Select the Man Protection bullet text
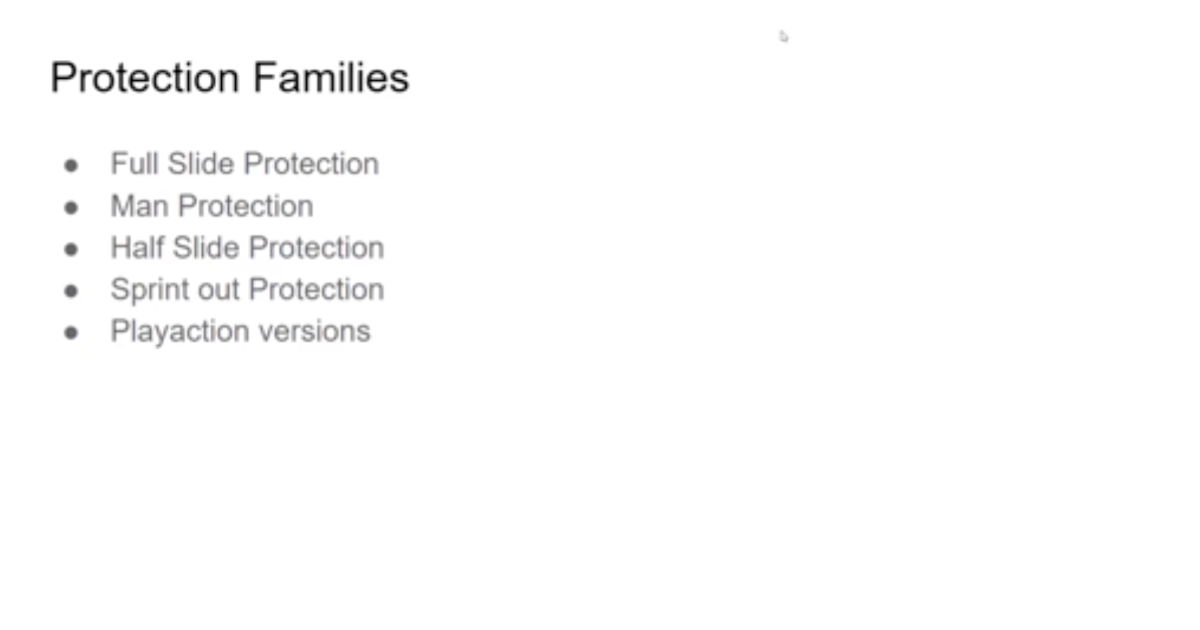This screenshot has width=1200, height=630. (212, 206)
